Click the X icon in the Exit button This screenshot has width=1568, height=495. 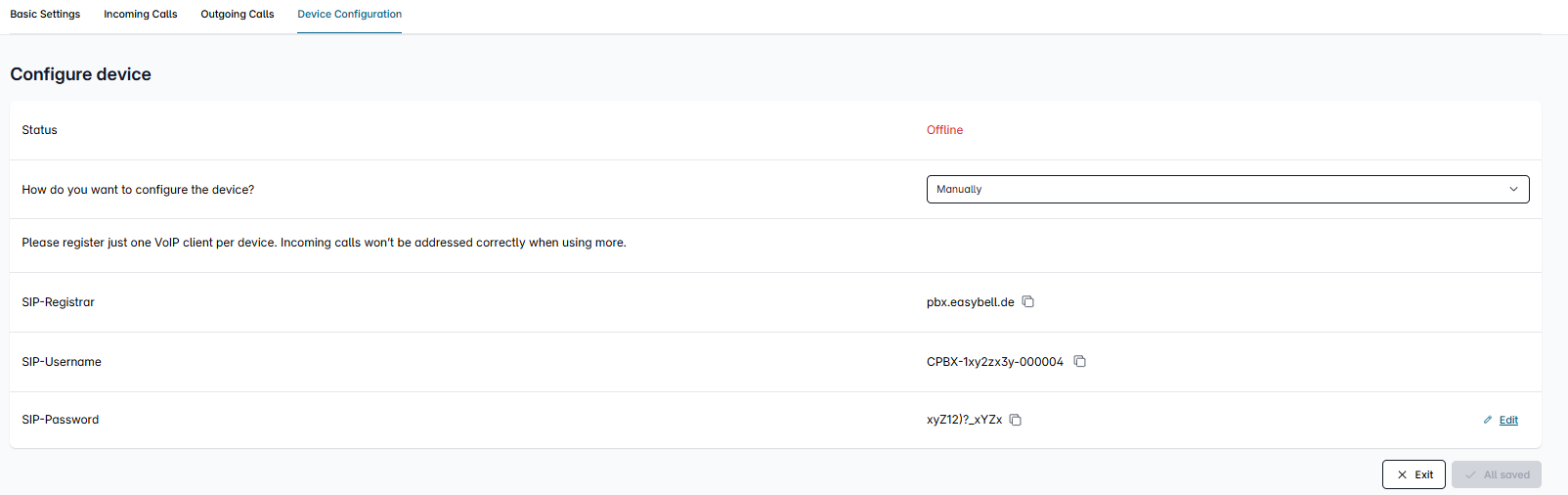[x=1402, y=474]
